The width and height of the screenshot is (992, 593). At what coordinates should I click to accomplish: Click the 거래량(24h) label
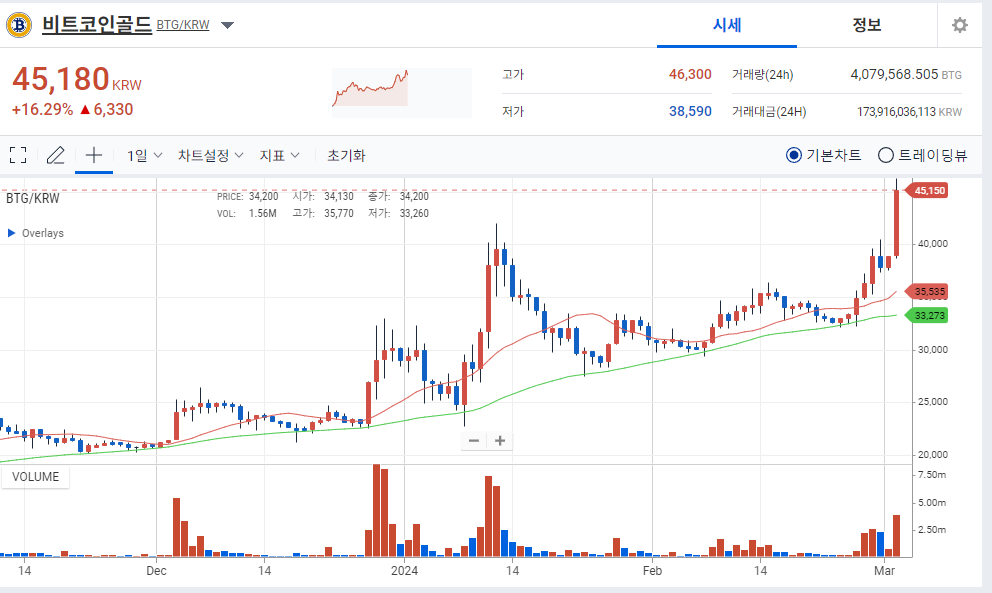762,75
